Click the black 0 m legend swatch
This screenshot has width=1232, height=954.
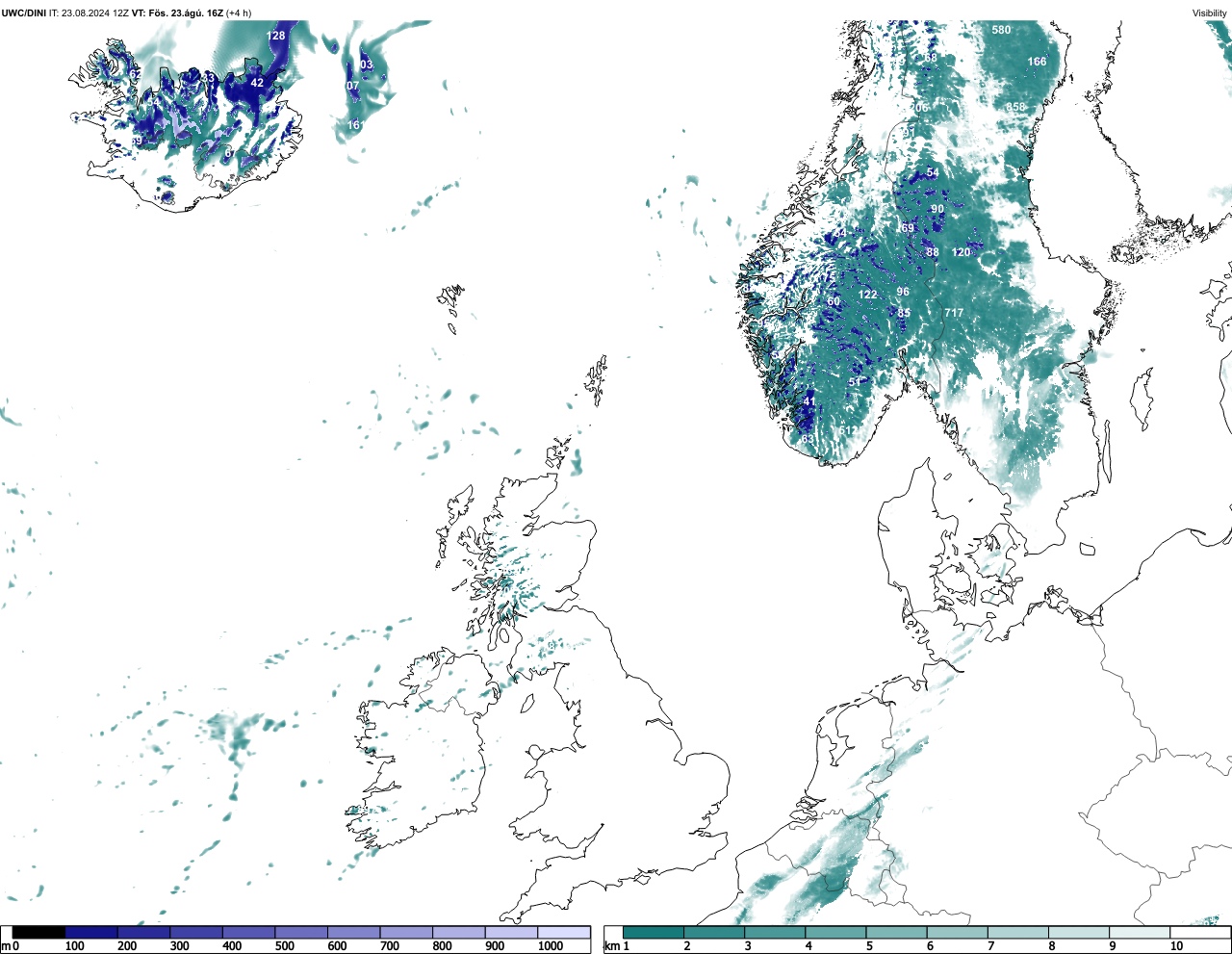click(38, 932)
